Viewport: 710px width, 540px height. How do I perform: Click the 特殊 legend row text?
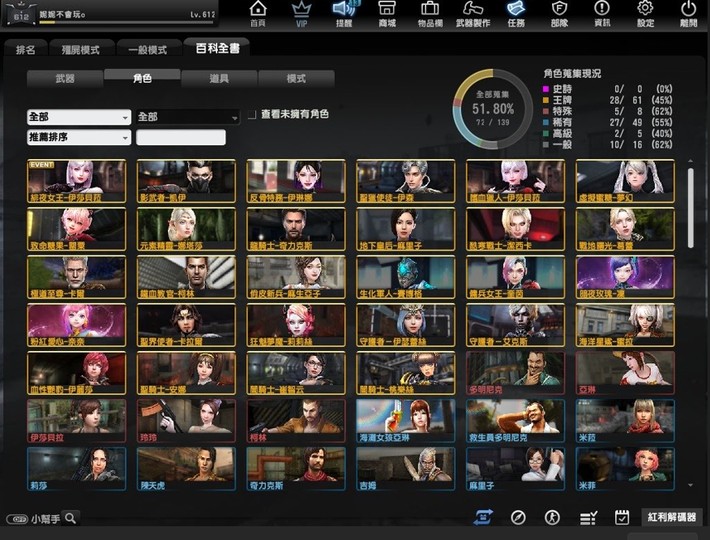click(x=562, y=111)
